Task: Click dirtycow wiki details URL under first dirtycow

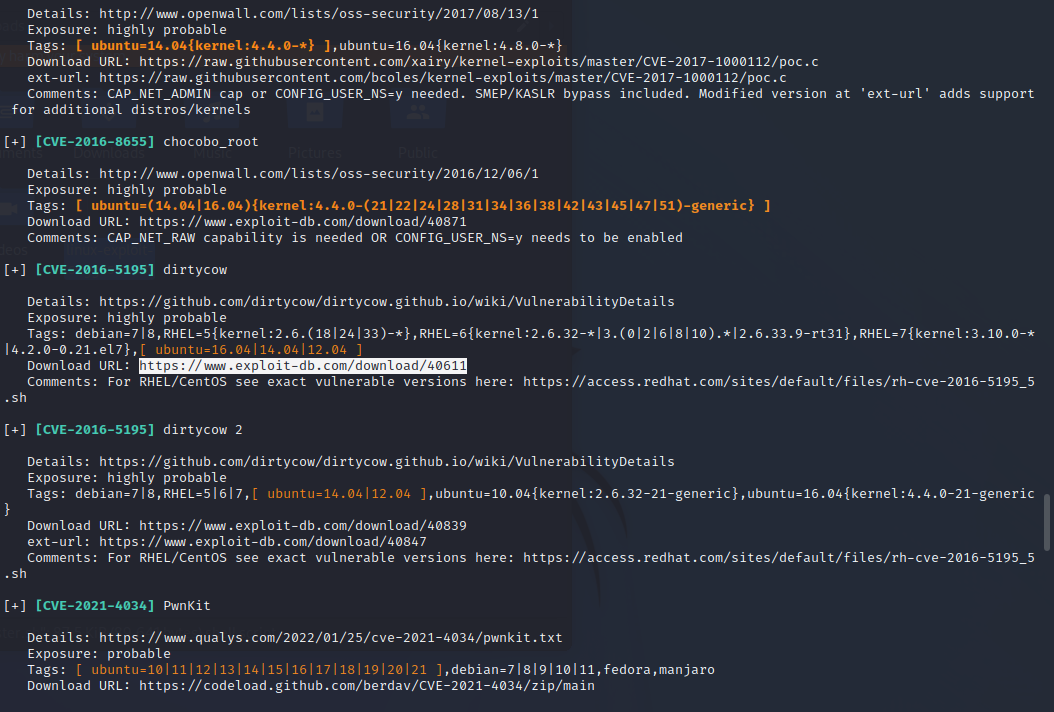Action: (x=387, y=302)
